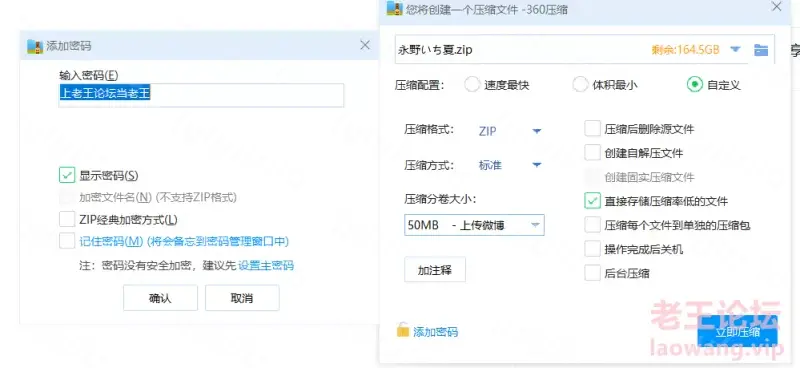
Task: Close the 添加密码 dialog
Action: point(365,45)
